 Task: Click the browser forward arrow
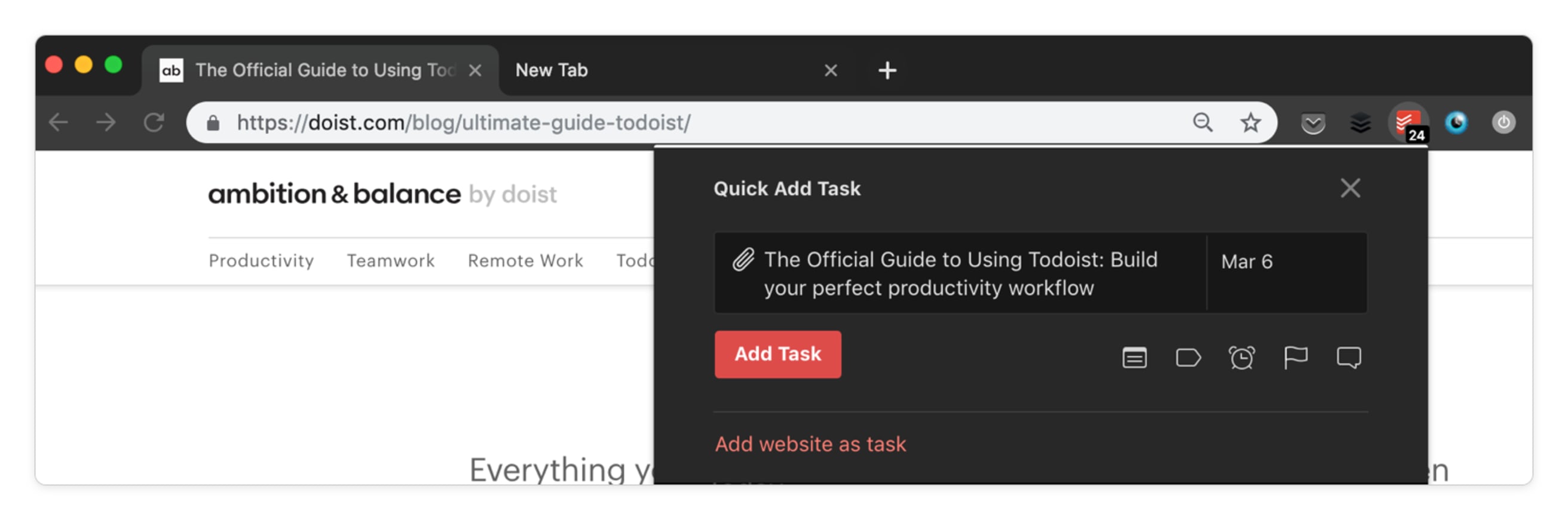pos(106,123)
